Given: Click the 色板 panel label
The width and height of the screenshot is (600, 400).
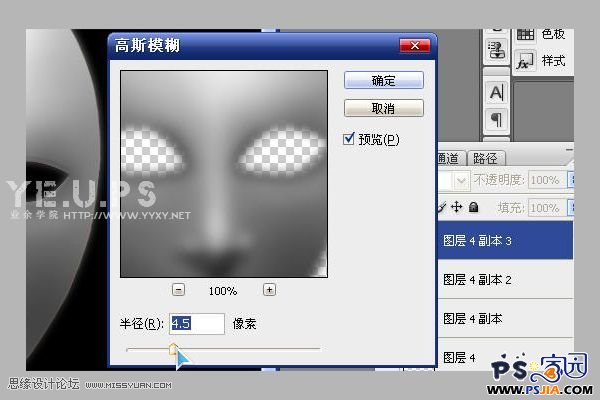Looking at the screenshot, I should 553,34.
